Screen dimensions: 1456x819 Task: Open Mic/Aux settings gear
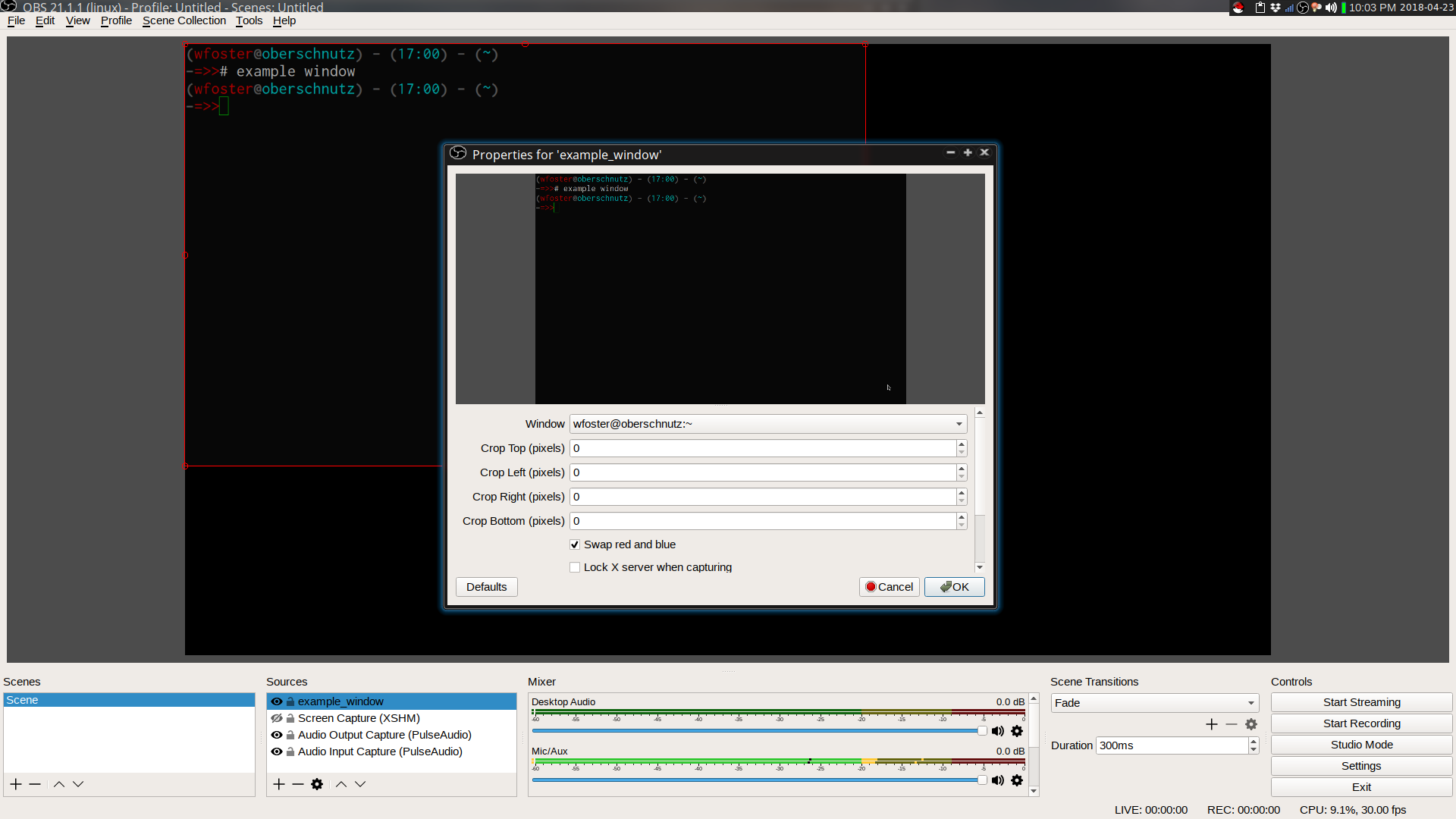(1017, 780)
